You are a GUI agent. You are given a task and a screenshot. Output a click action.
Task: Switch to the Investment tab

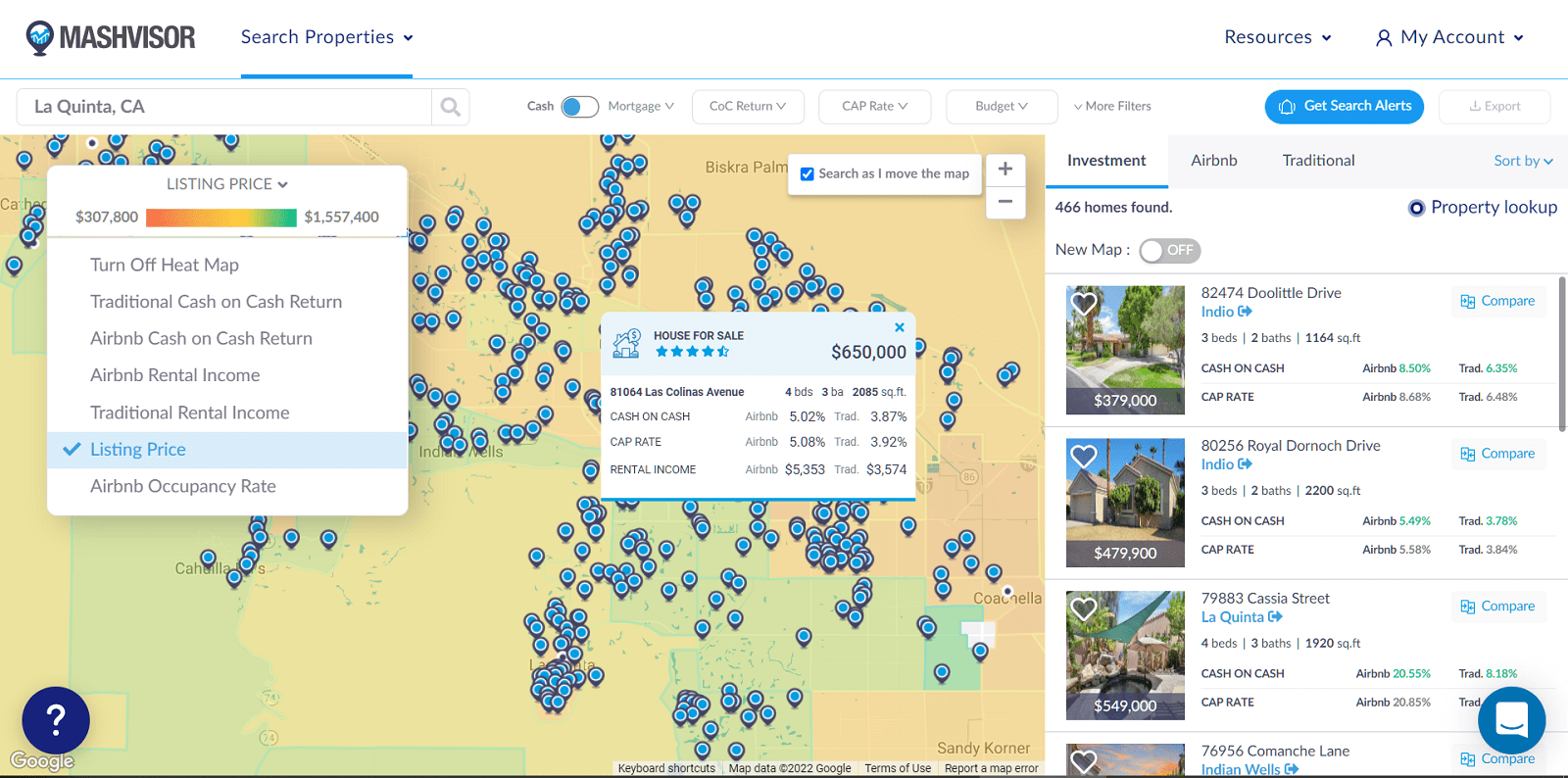[1106, 161]
